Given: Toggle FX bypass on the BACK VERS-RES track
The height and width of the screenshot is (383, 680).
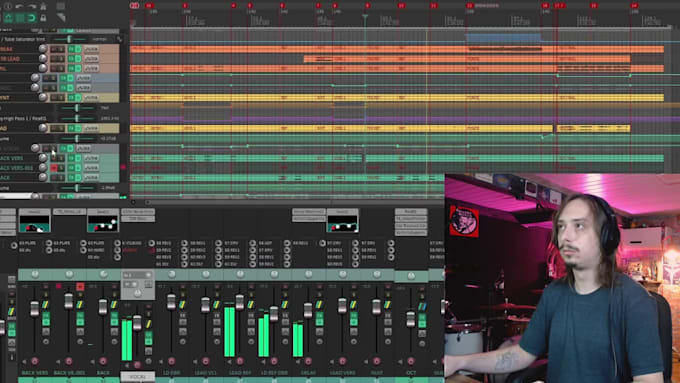Looking at the screenshot, I should coord(78,168).
